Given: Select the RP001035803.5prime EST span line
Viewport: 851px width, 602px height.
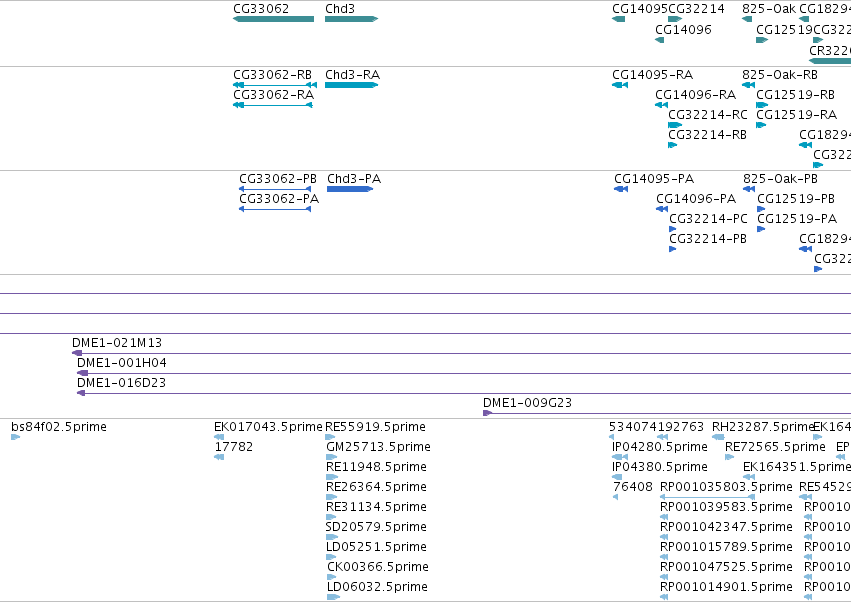Looking at the screenshot, I should point(708,497).
